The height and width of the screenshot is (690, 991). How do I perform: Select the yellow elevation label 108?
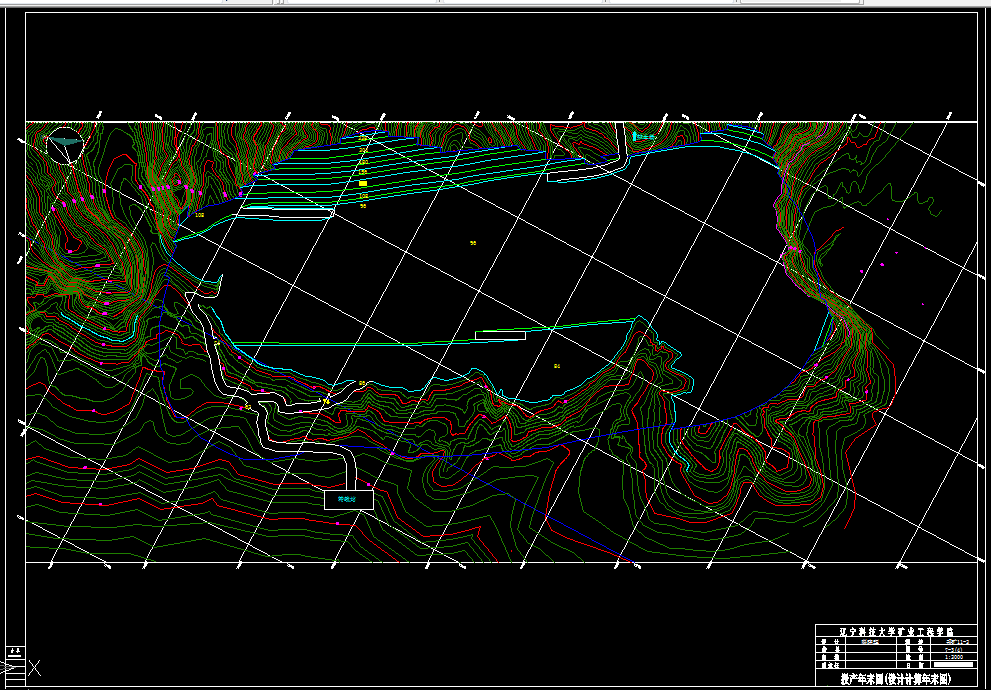pos(200,215)
